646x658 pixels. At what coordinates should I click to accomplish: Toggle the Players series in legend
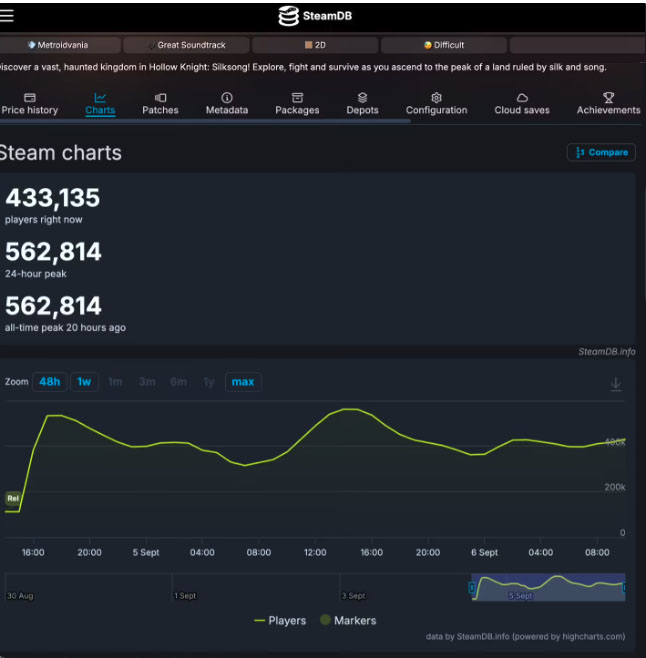point(280,621)
